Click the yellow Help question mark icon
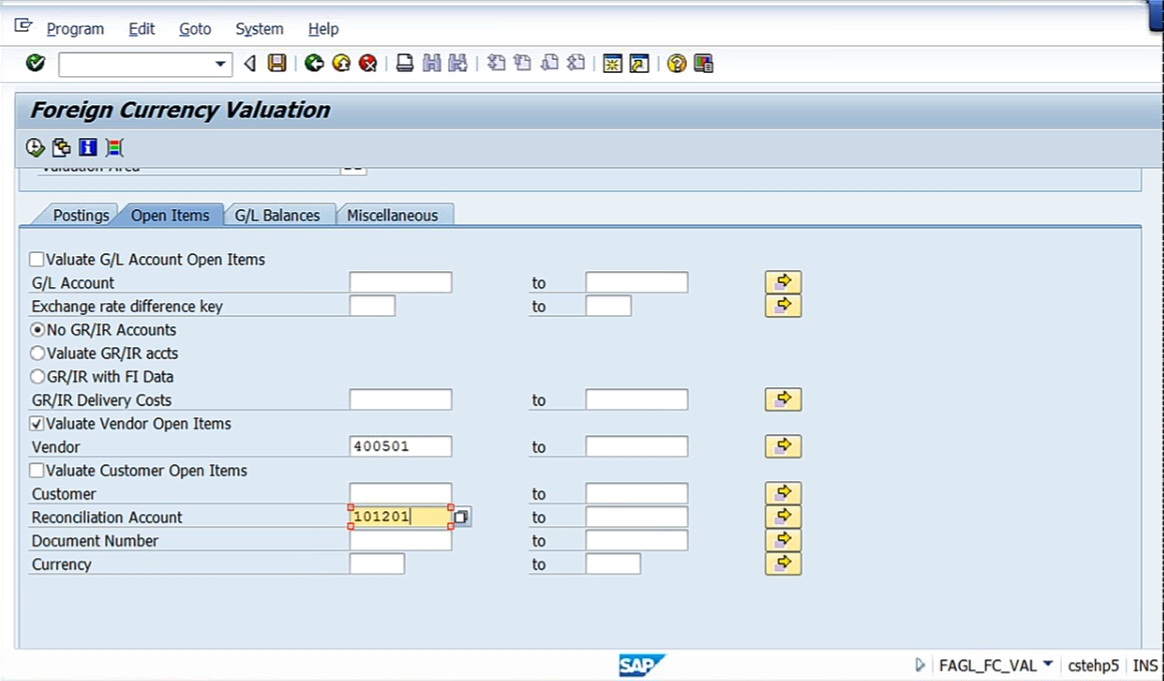1164x681 pixels. [676, 63]
